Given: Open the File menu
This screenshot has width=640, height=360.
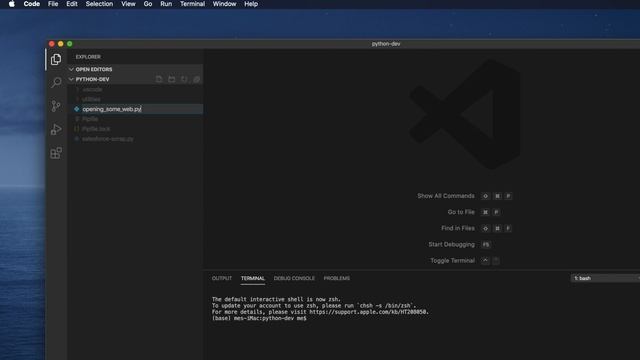Looking at the screenshot, I should point(53,4).
